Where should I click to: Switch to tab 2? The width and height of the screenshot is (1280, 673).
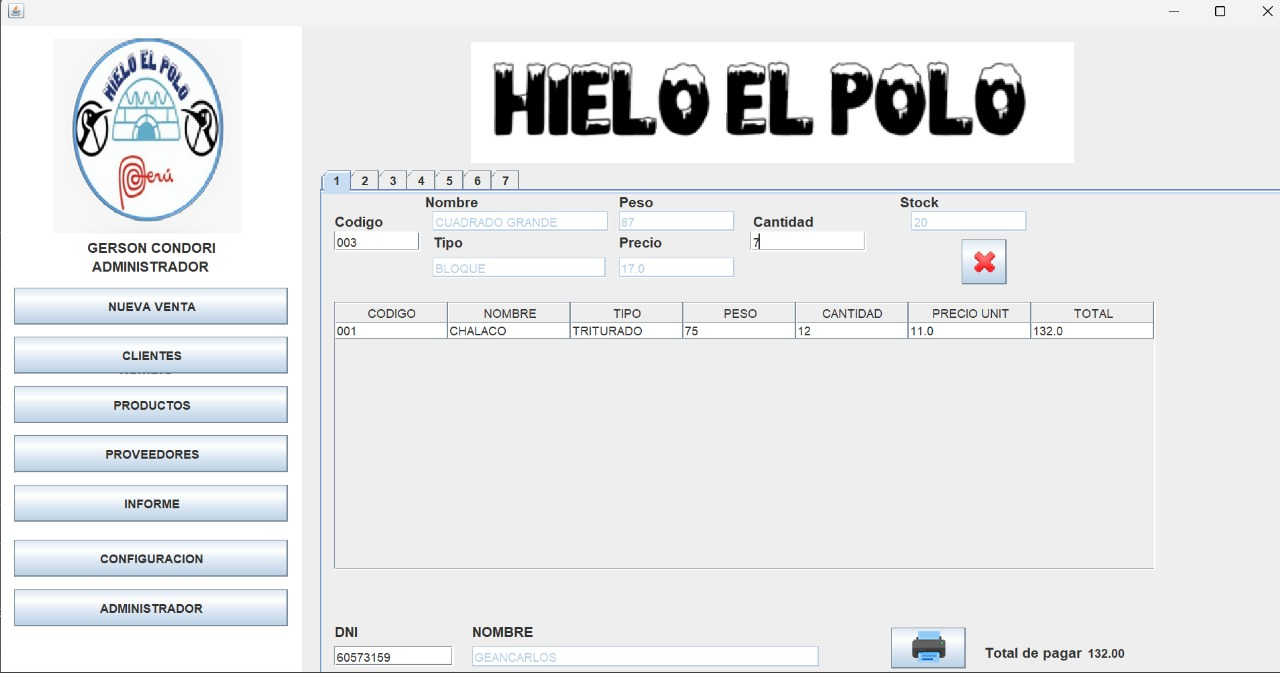pos(365,181)
